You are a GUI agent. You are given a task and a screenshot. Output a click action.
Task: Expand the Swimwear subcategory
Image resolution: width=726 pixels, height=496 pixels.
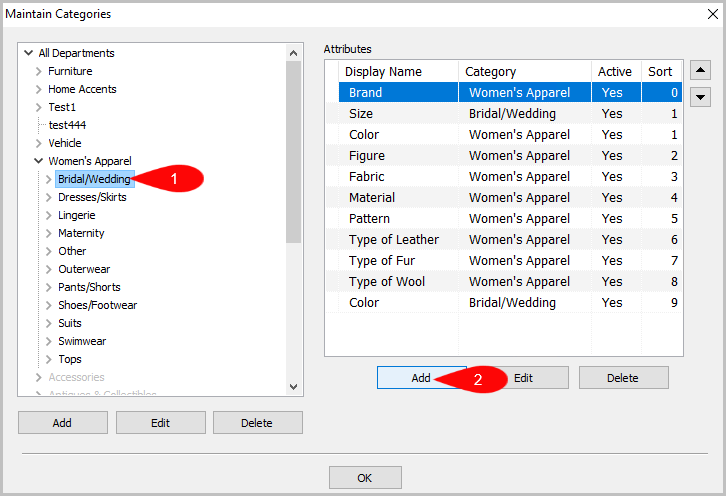pos(49,341)
